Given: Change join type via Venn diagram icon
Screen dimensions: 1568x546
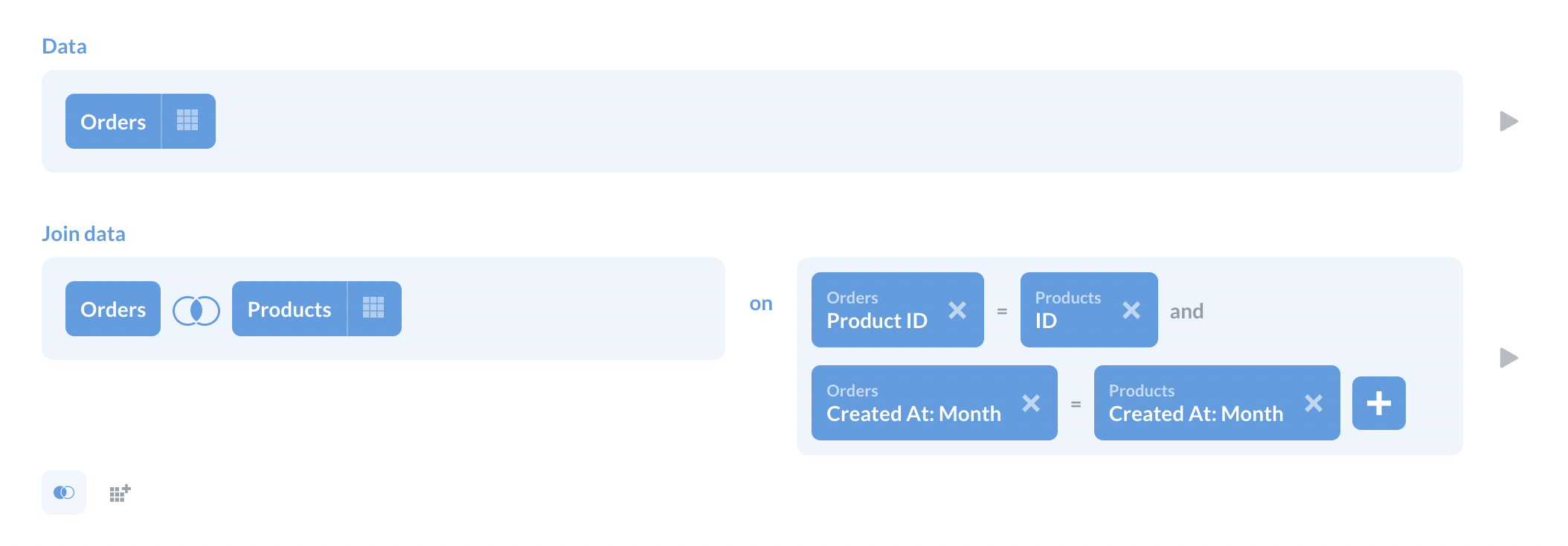Looking at the screenshot, I should tap(196, 310).
